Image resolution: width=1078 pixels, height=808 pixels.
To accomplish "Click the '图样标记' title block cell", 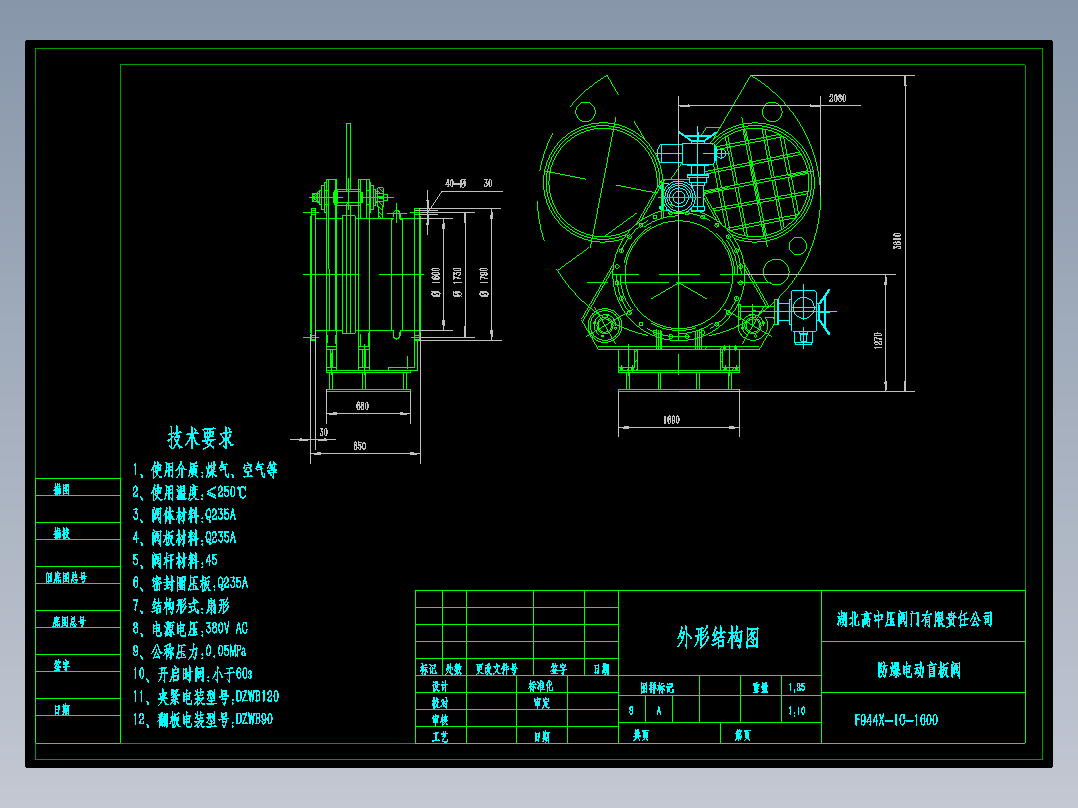I will point(657,687).
